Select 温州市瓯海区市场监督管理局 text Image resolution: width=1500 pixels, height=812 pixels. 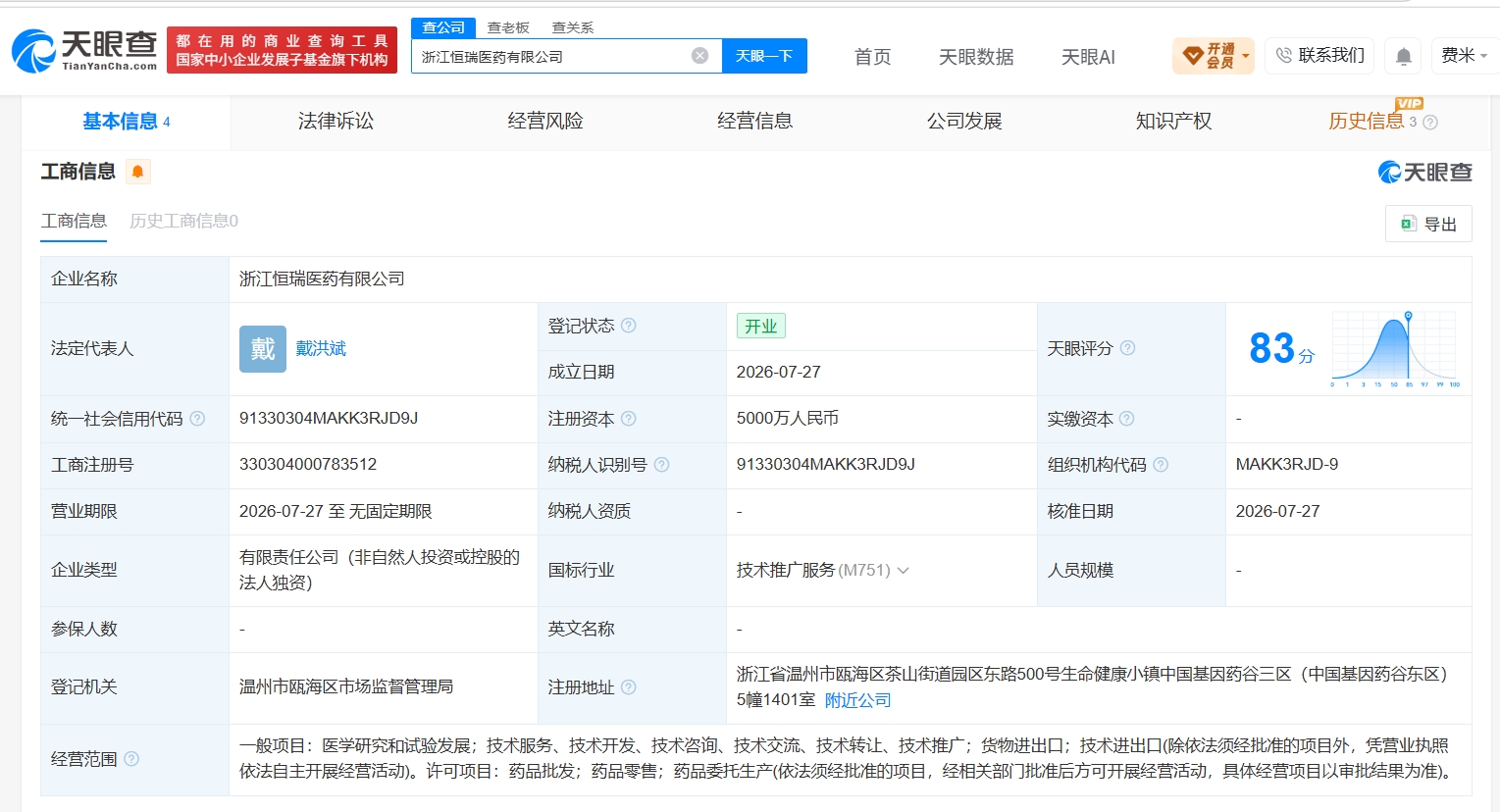(346, 687)
